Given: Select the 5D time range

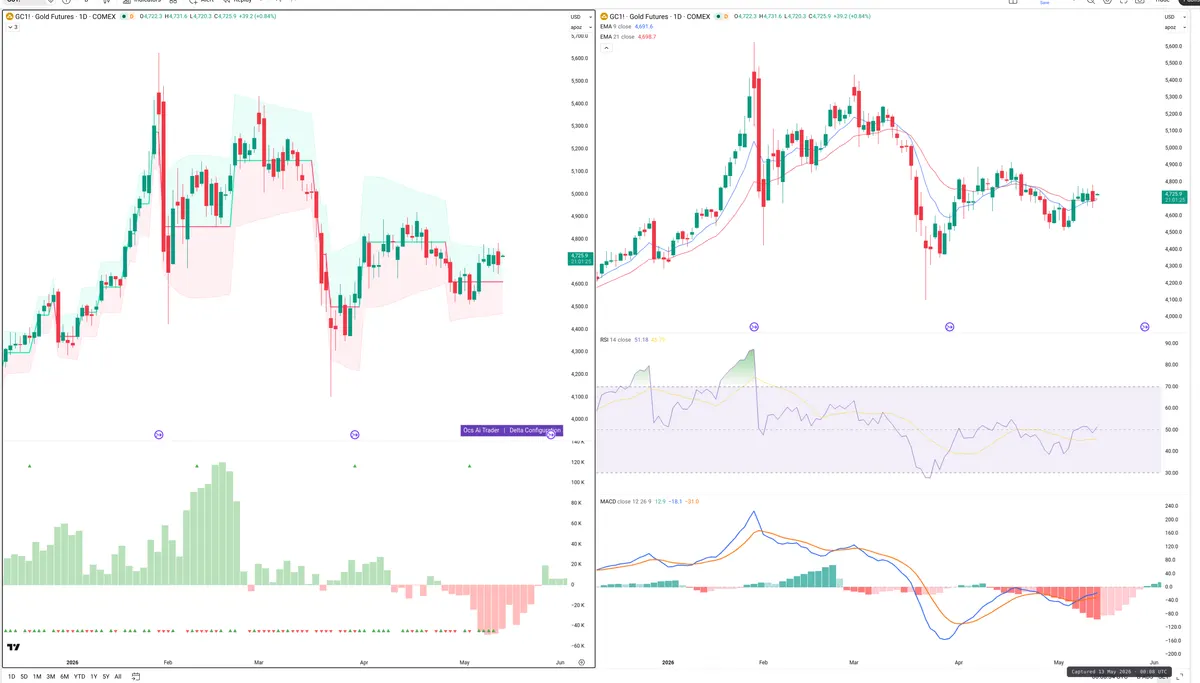Looking at the screenshot, I should coord(24,677).
